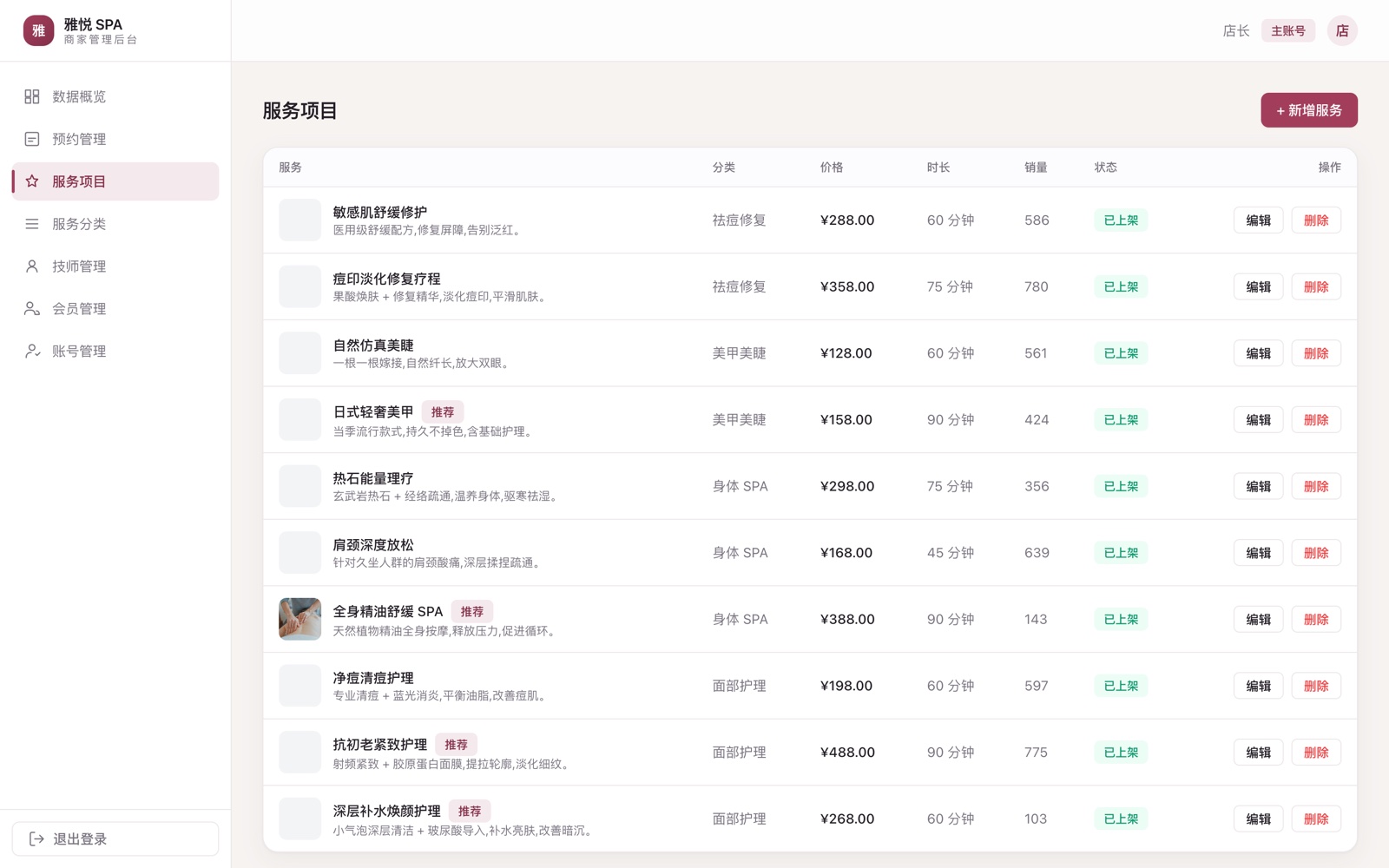Edit the 热石能量理疗 service

[1258, 486]
